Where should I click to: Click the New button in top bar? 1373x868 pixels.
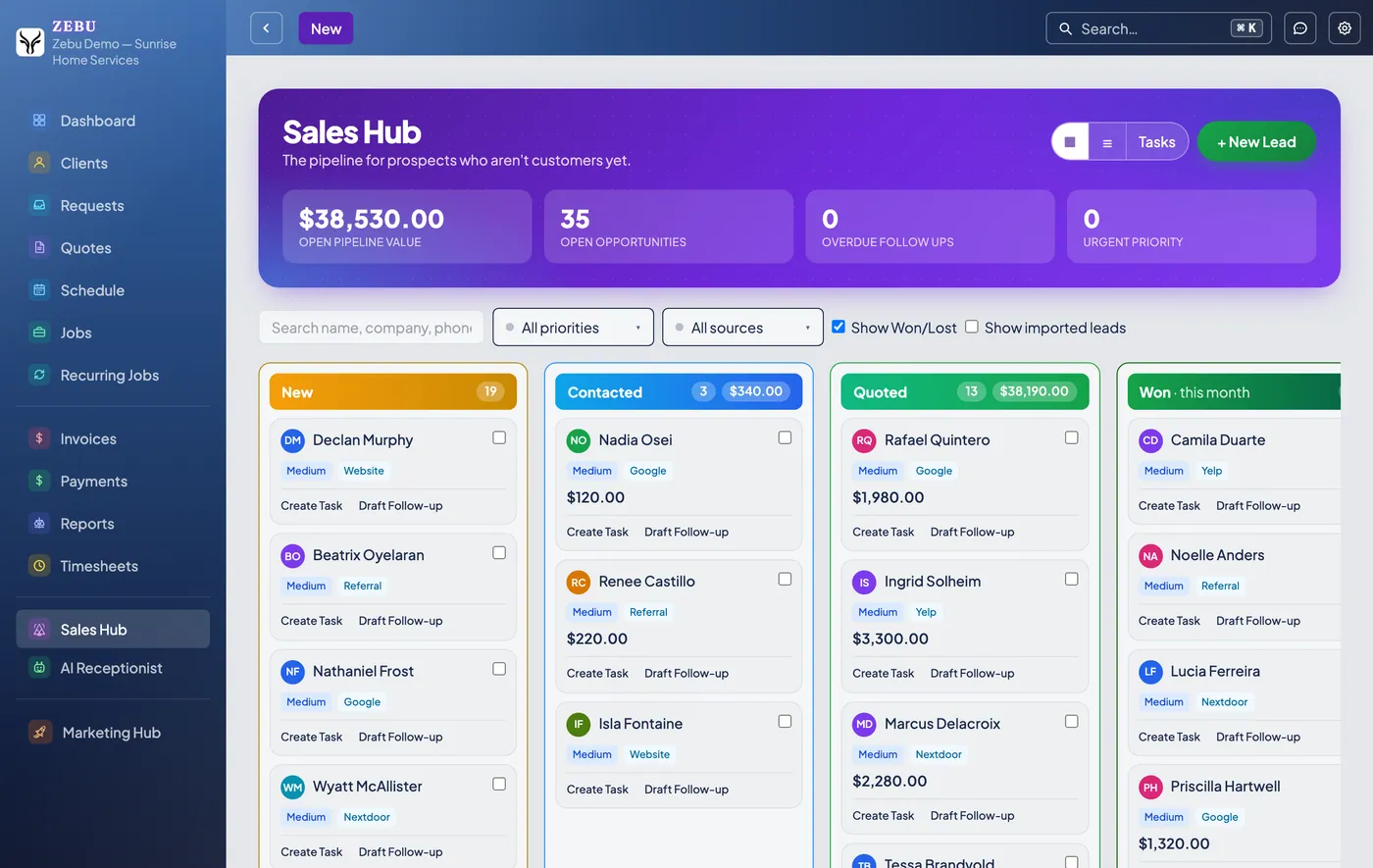(x=326, y=28)
